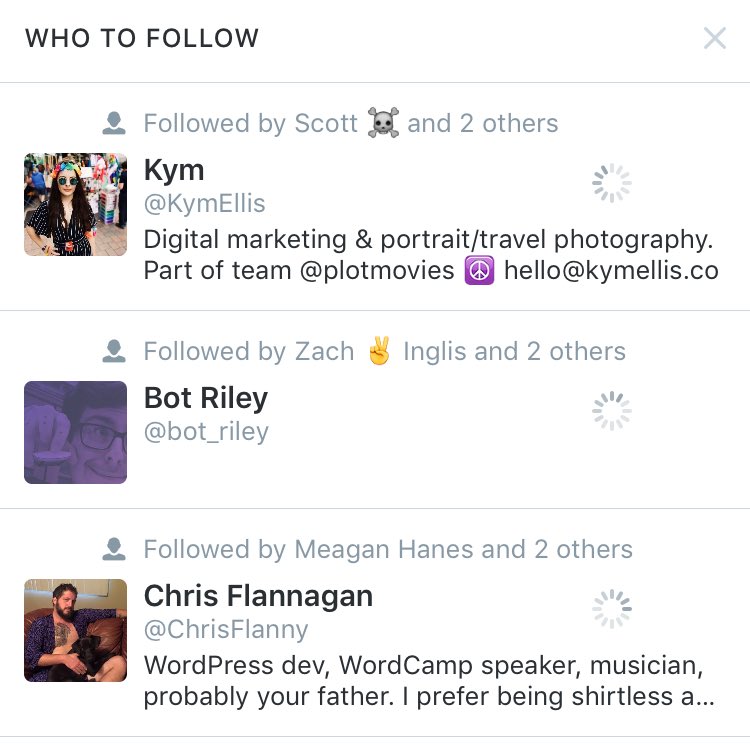This screenshot has width=750, height=750.
Task: Click the loading spinner beside Bot Riley
Action: 611,410
